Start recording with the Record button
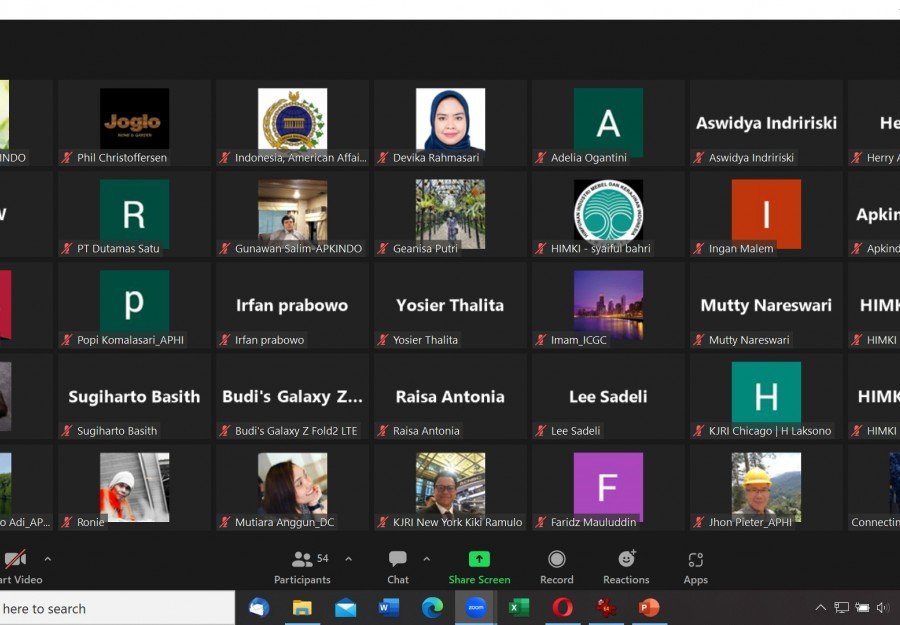Viewport: 900px width, 625px height. (x=557, y=567)
